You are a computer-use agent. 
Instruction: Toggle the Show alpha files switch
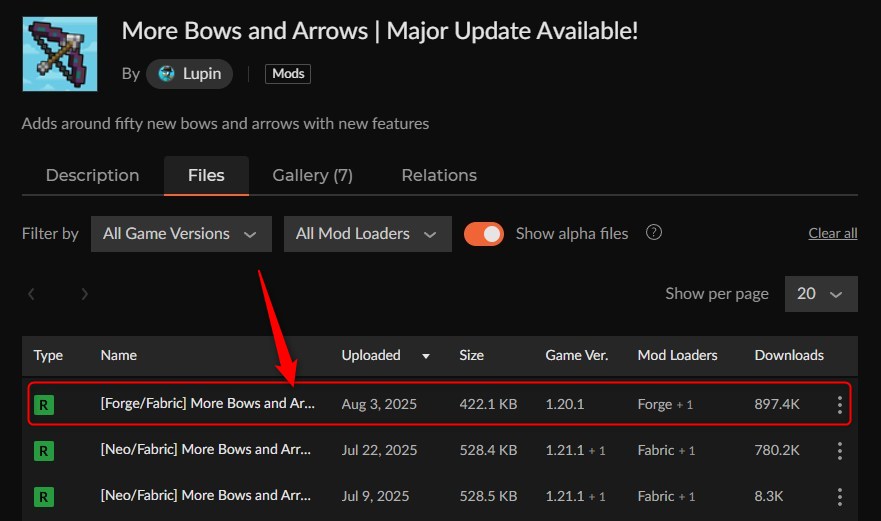[484, 234]
